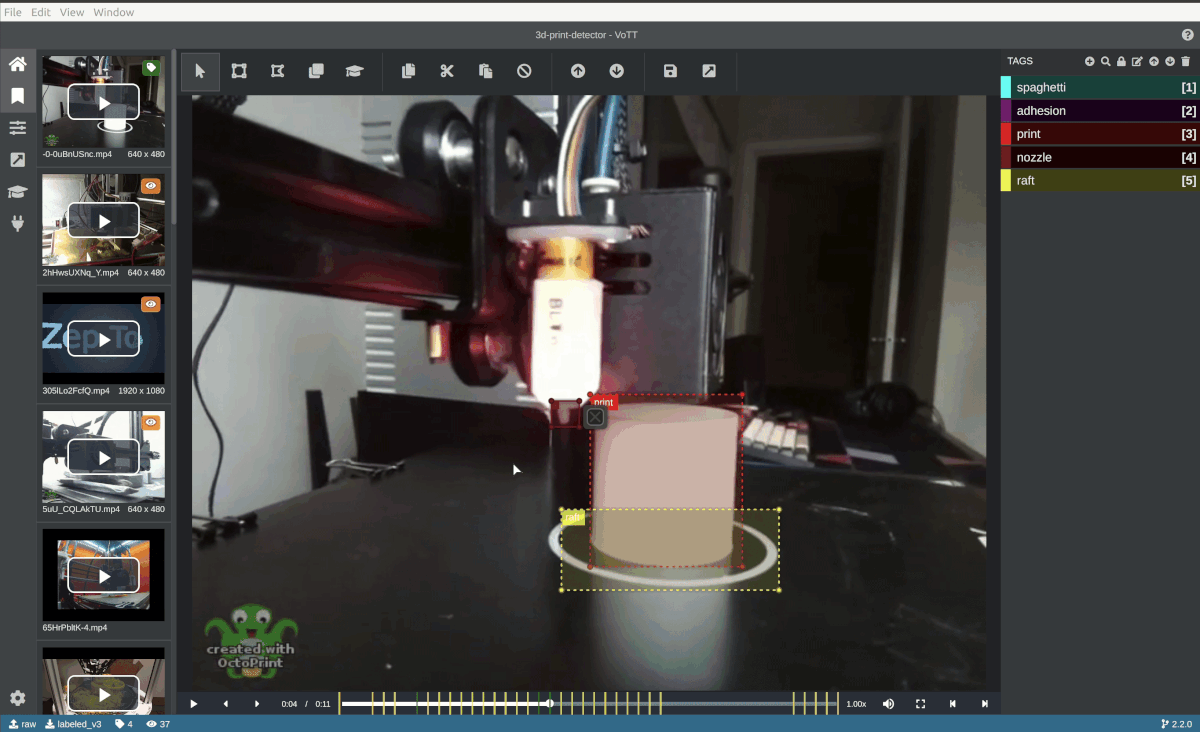Open the Tags Editor bookmark icon
This screenshot has width=1200, height=732.
coord(17,96)
